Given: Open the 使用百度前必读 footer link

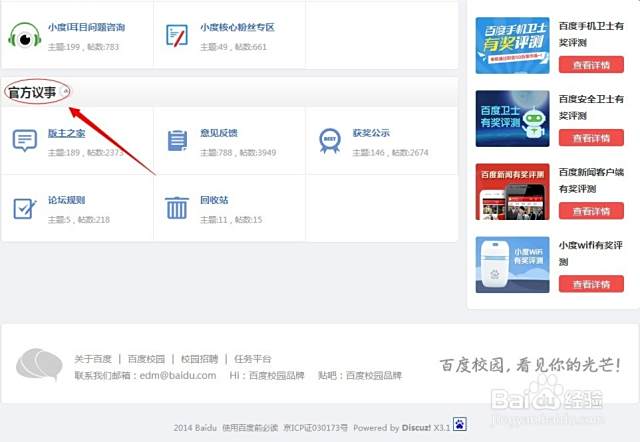Looking at the screenshot, I should click(x=250, y=428).
